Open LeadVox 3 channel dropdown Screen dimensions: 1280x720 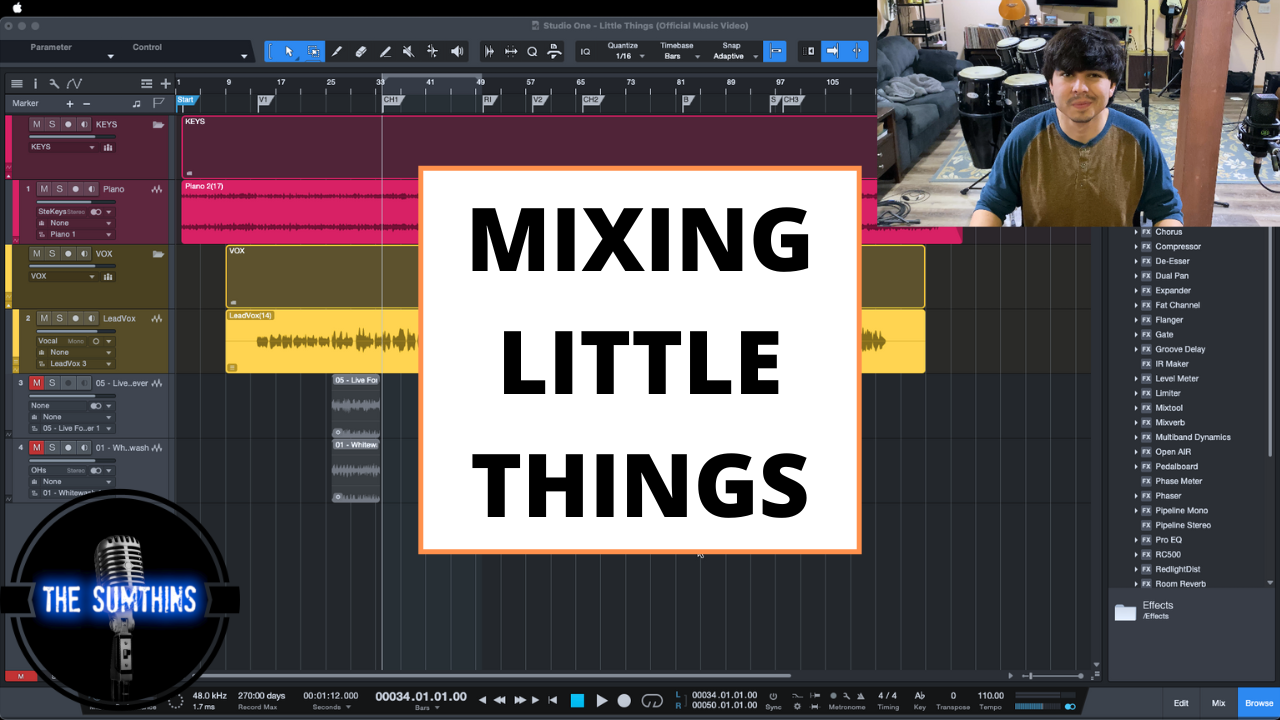coord(74,364)
